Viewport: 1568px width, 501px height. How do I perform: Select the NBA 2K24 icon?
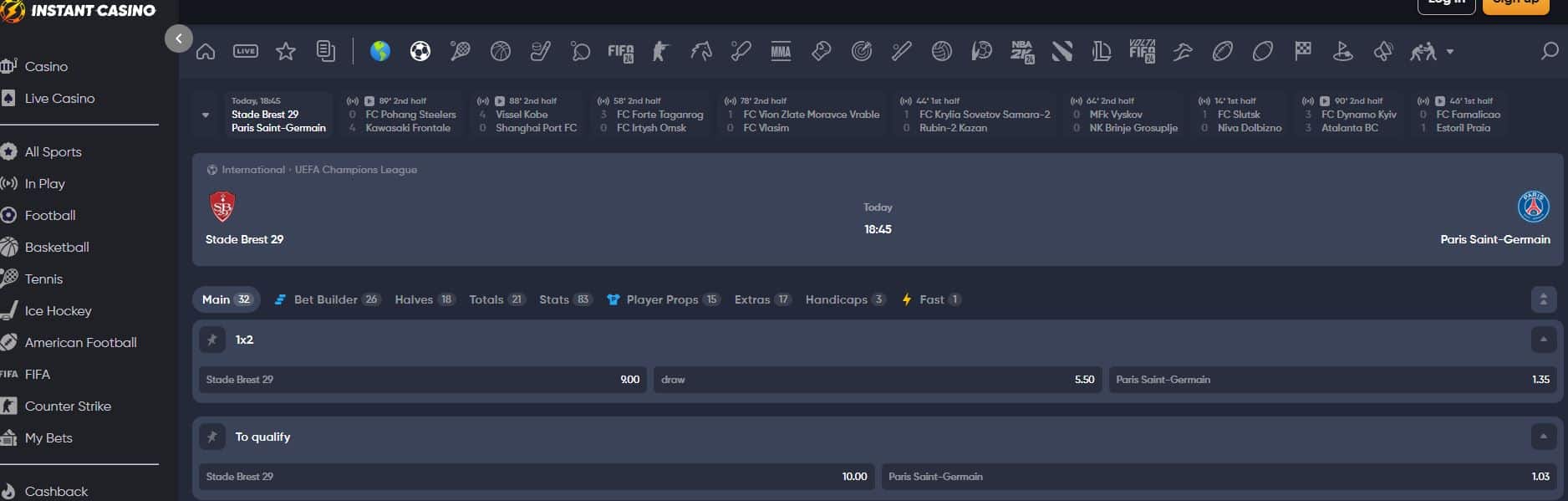(1022, 52)
